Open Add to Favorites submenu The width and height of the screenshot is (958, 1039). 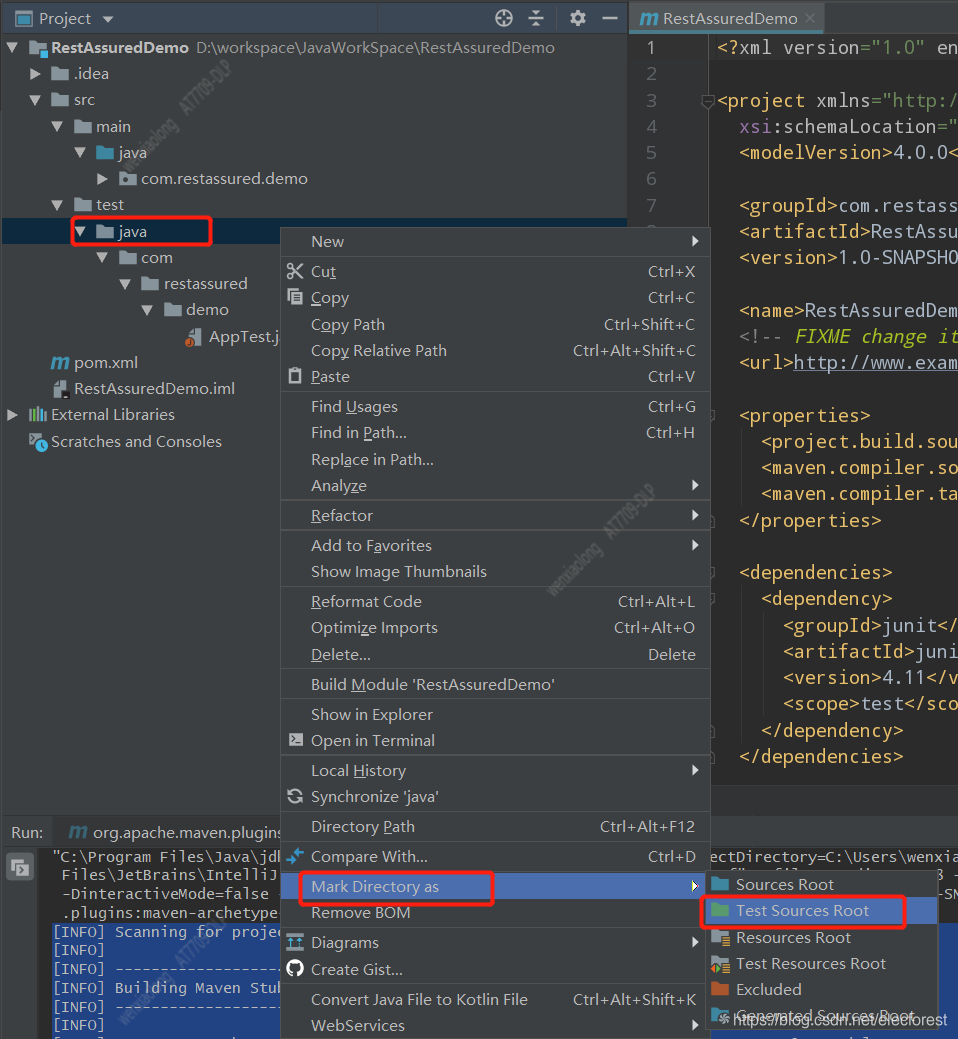(496, 545)
